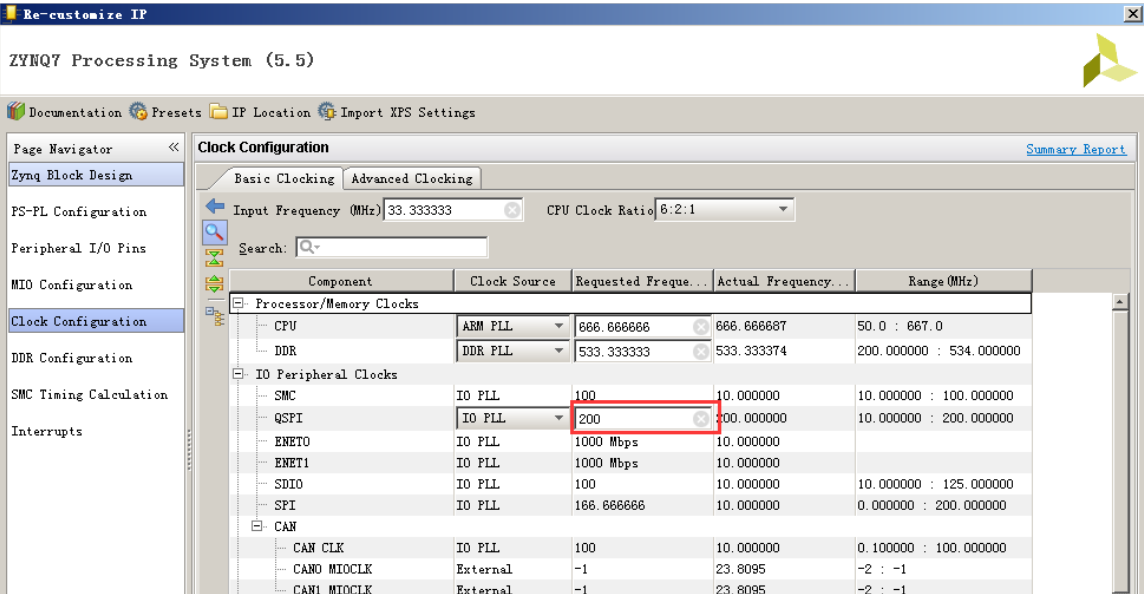1144x594 pixels.
Task: Toggle the magnifier search icon
Action: pos(214,233)
